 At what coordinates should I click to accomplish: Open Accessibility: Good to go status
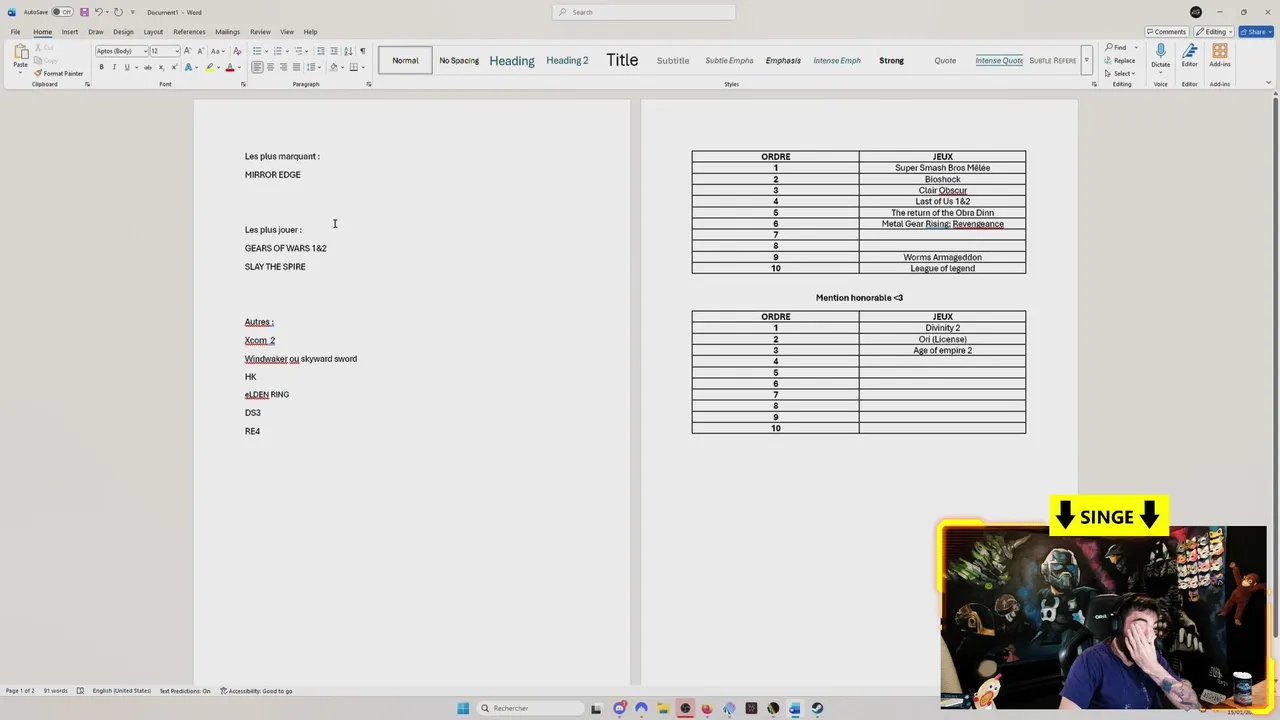[257, 691]
